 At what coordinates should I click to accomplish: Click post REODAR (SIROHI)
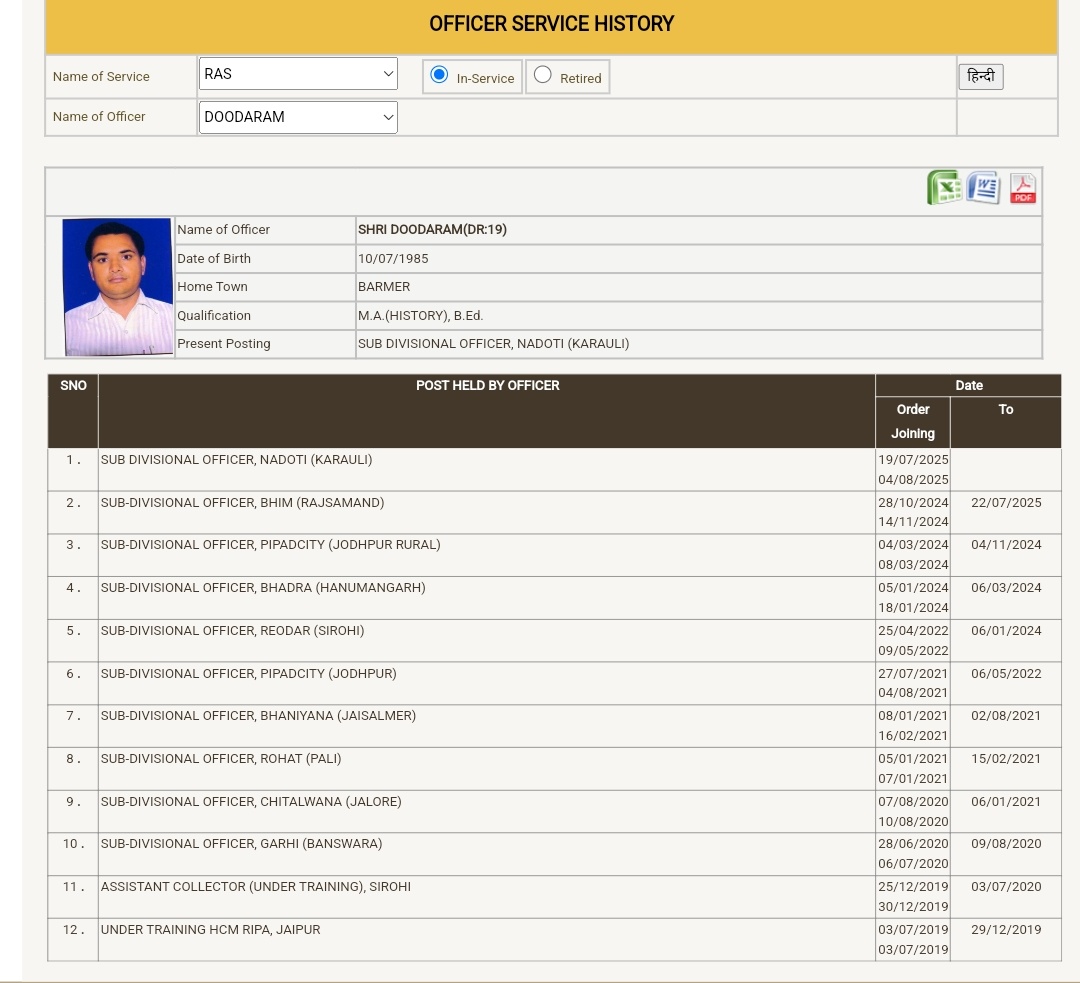coord(232,630)
